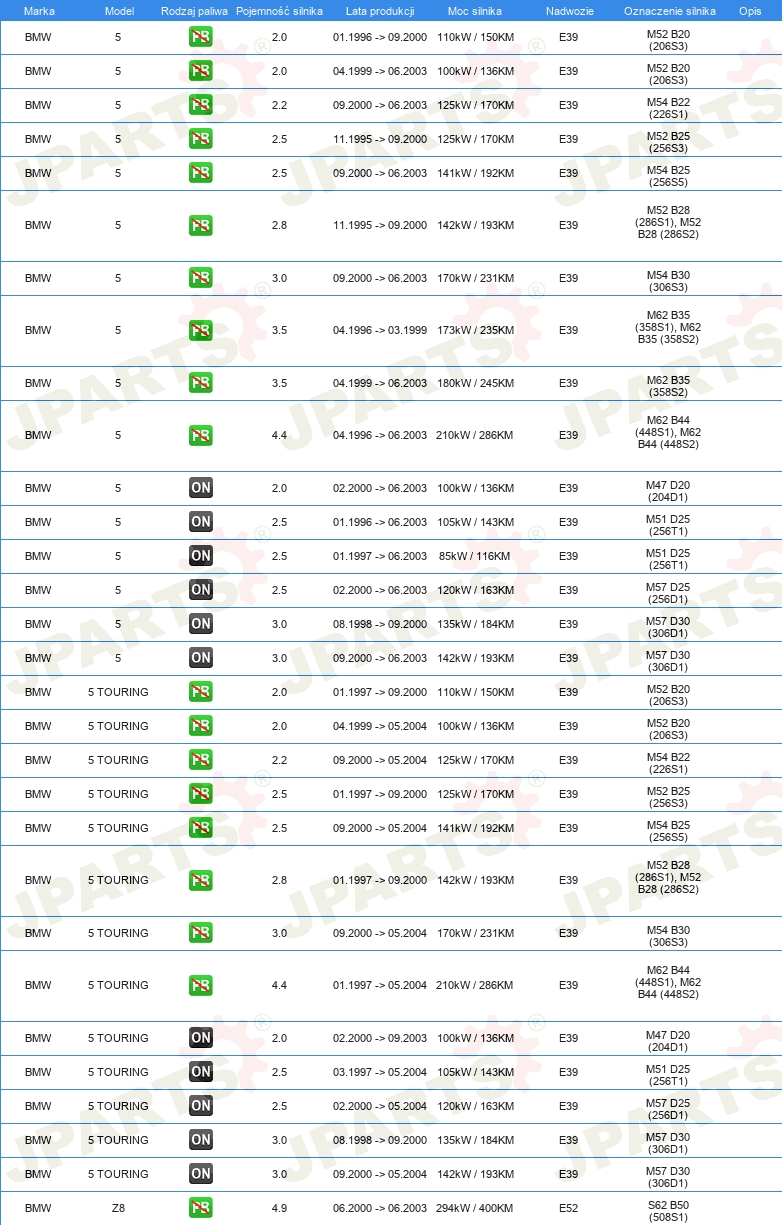Click the diesel ON icon for 5 TOURING 135kW / 184KM

[201, 1140]
